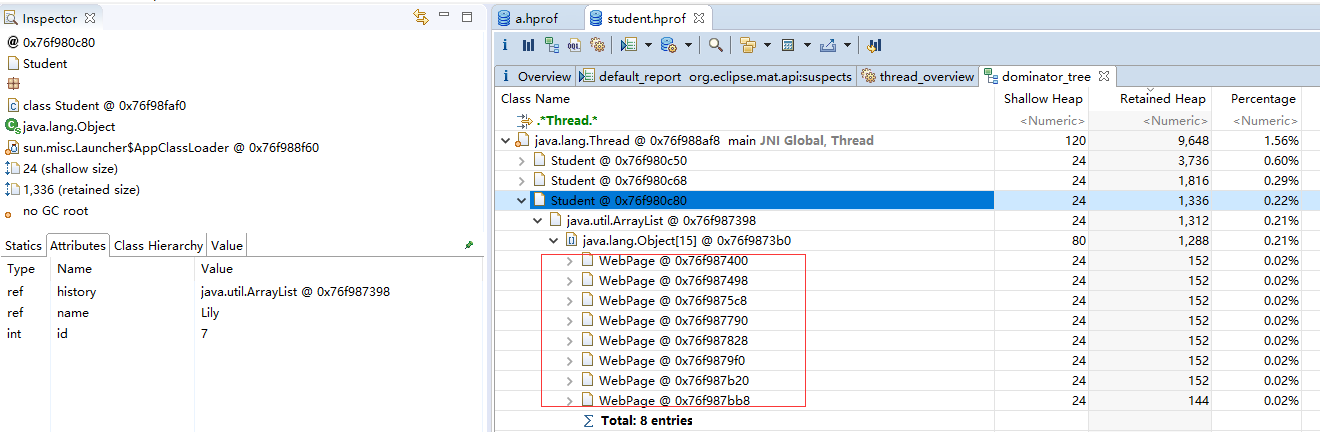Expand WebPage @ 0x76f987bb8 row
The width and height of the screenshot is (1320, 432).
(x=569, y=401)
